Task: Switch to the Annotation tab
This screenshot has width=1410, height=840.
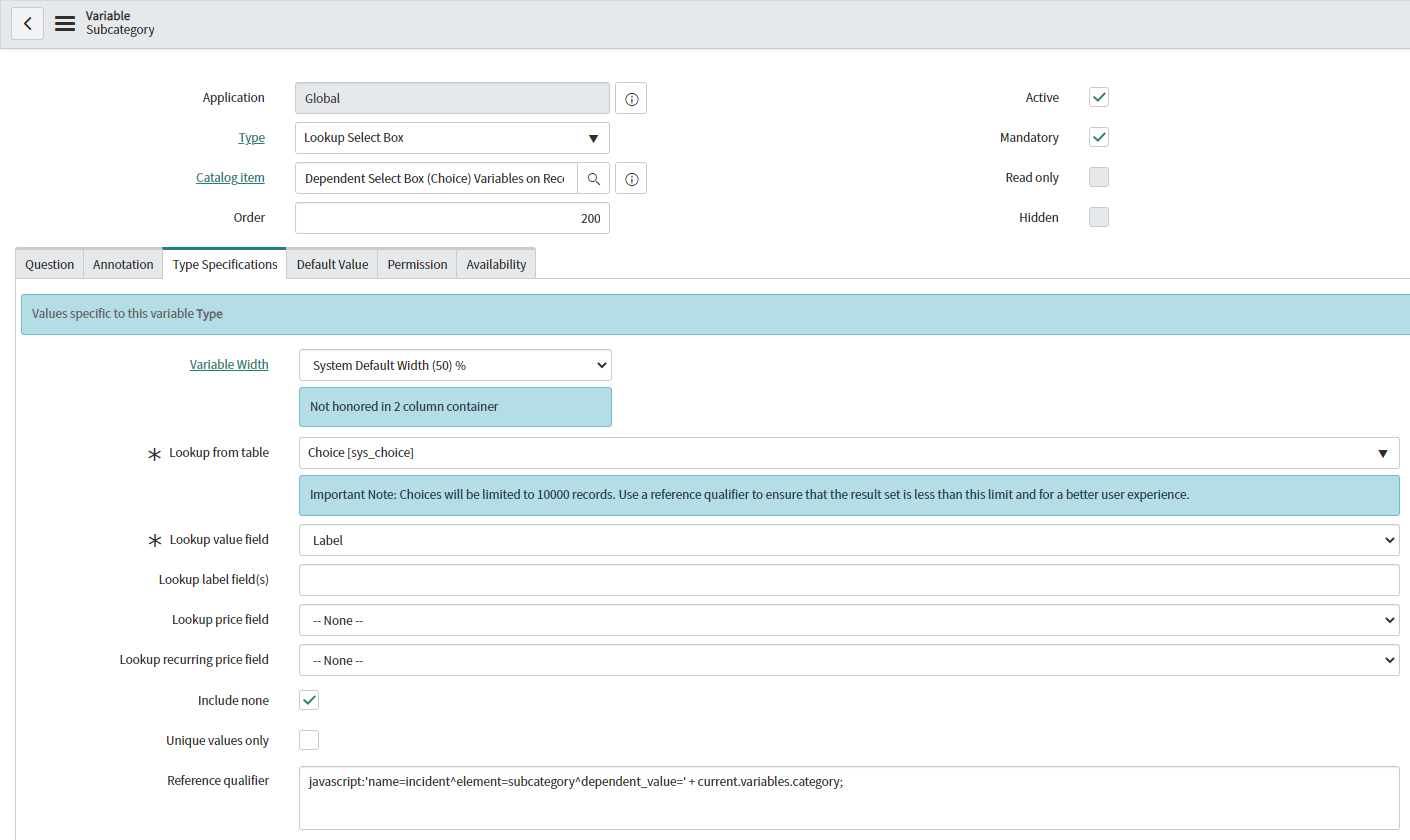Action: [123, 264]
